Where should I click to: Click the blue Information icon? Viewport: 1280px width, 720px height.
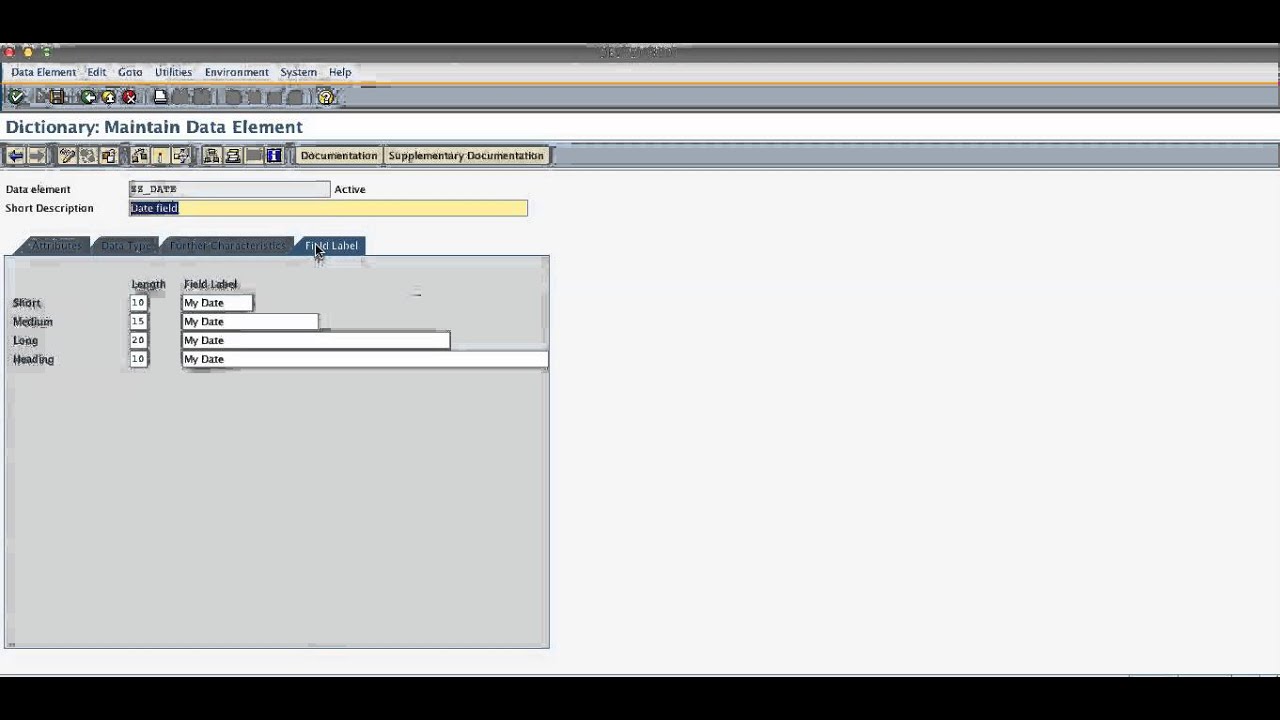pyautogui.click(x=274, y=156)
